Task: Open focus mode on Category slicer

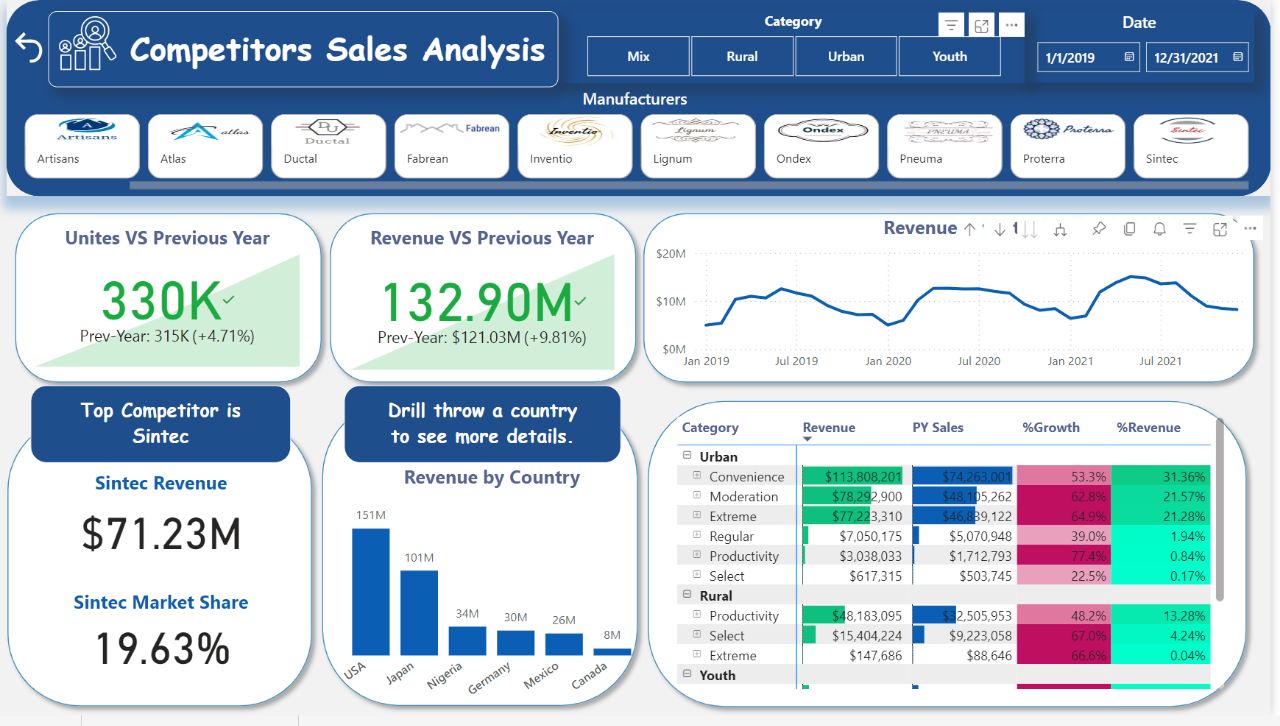Action: (982, 26)
